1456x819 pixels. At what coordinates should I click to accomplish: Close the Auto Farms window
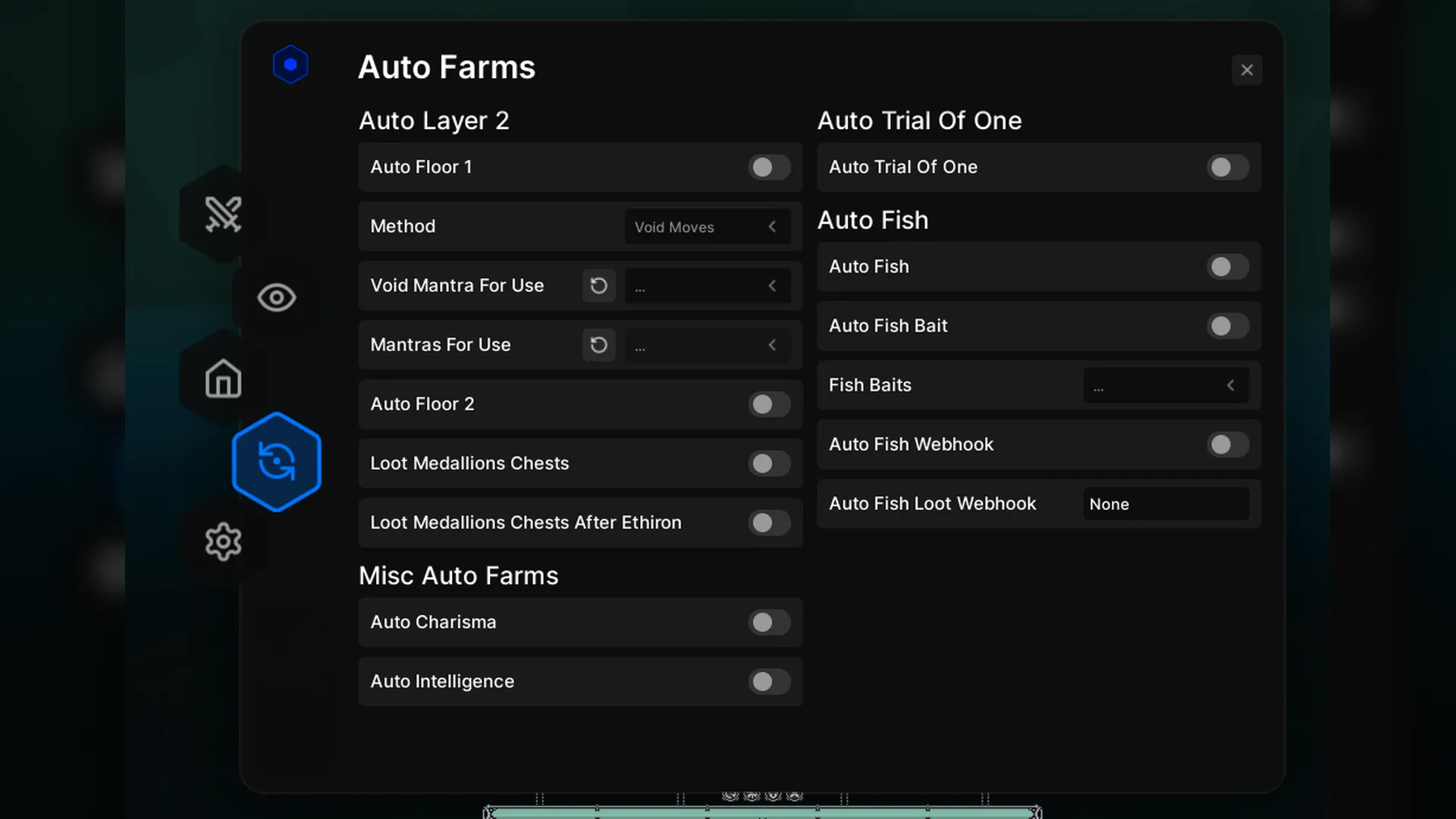(x=1246, y=71)
